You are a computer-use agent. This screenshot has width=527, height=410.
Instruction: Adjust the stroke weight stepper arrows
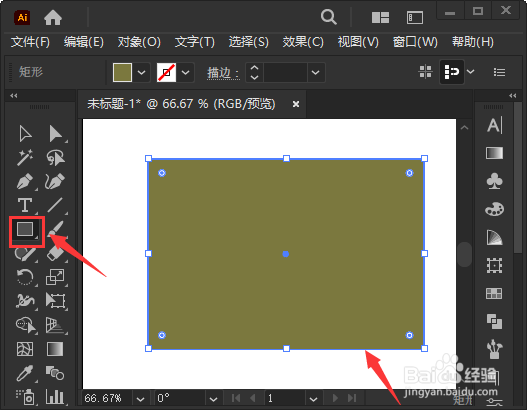point(255,72)
